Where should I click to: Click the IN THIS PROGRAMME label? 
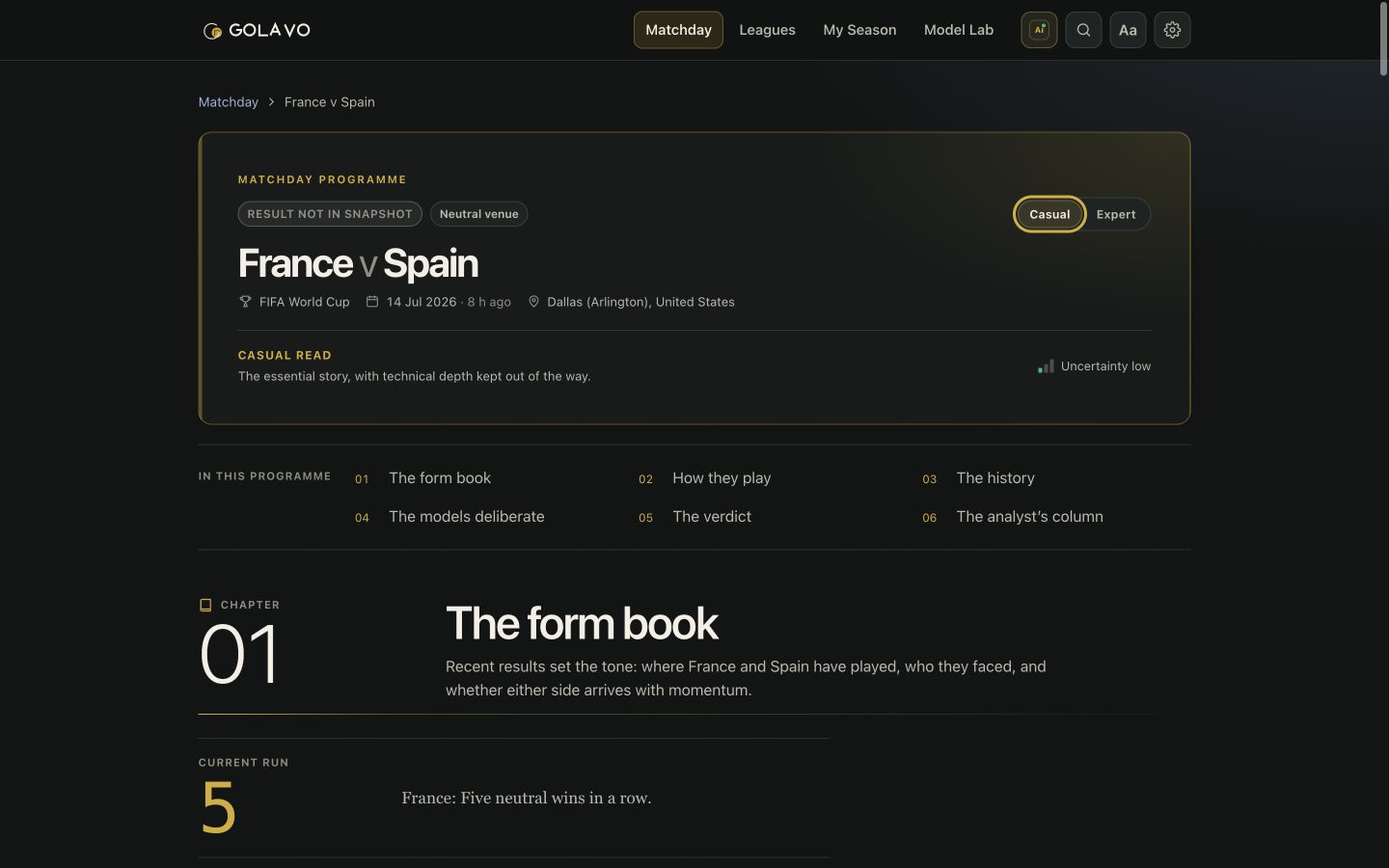coord(264,476)
